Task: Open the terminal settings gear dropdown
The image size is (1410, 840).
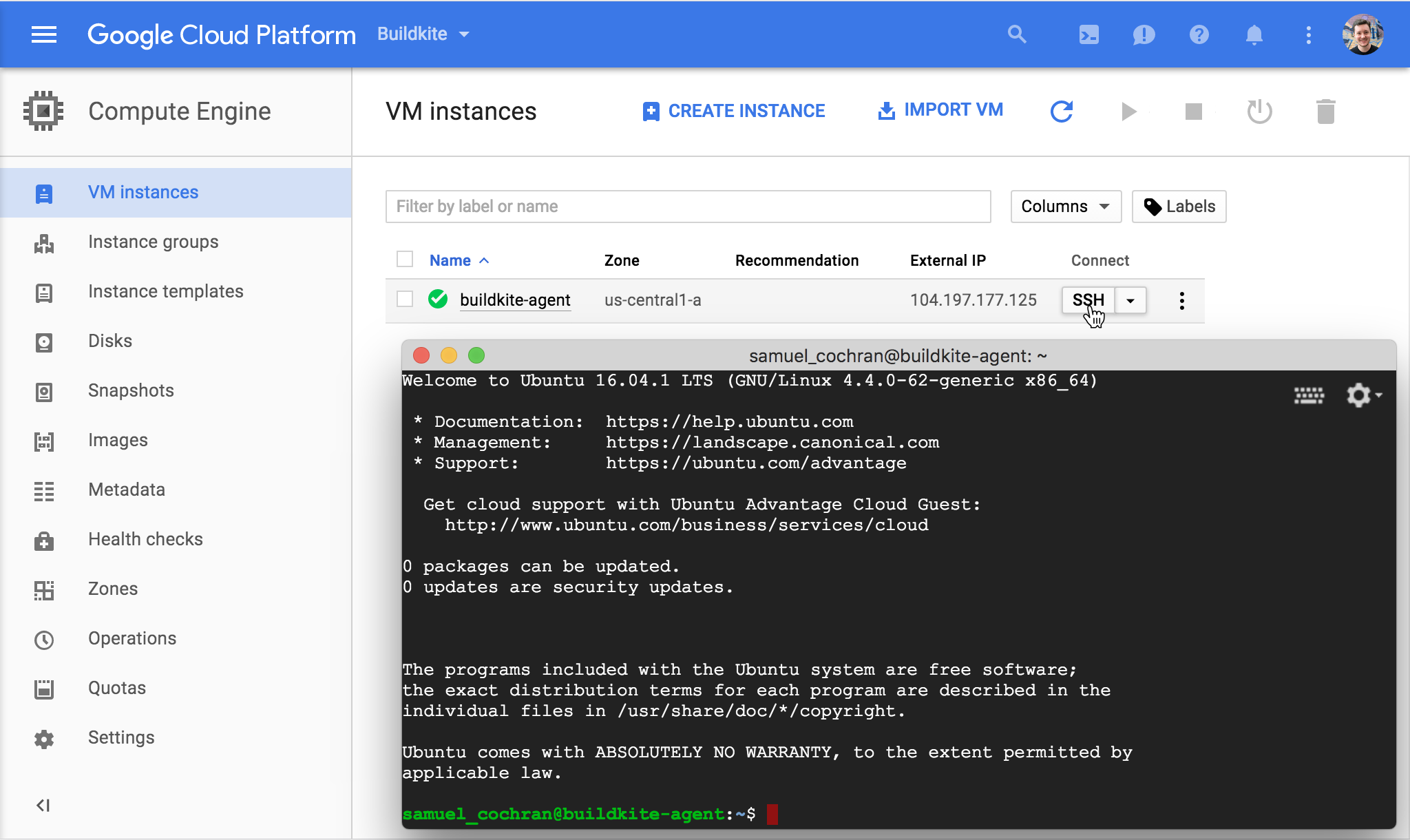Action: 1364,395
